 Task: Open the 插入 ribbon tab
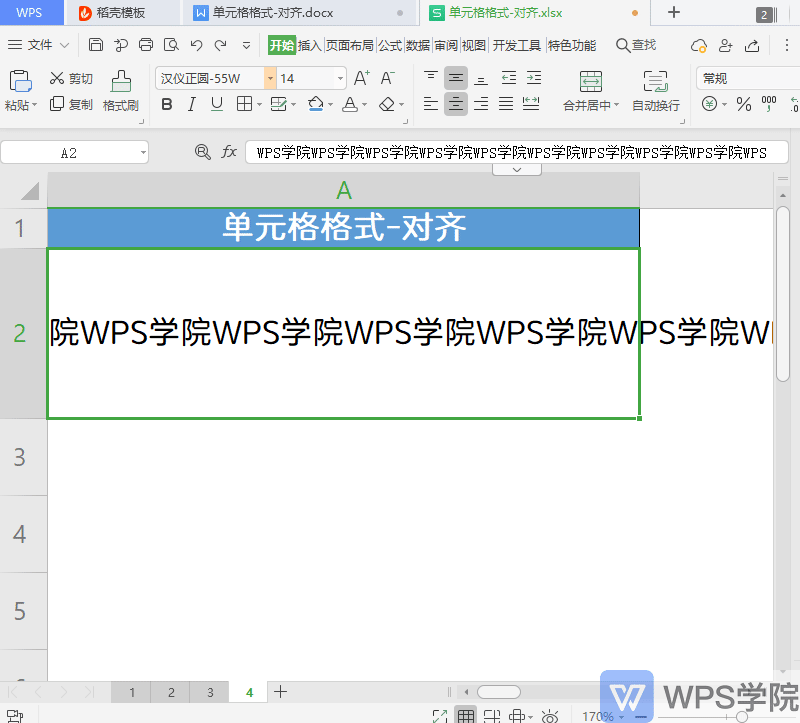[x=310, y=45]
